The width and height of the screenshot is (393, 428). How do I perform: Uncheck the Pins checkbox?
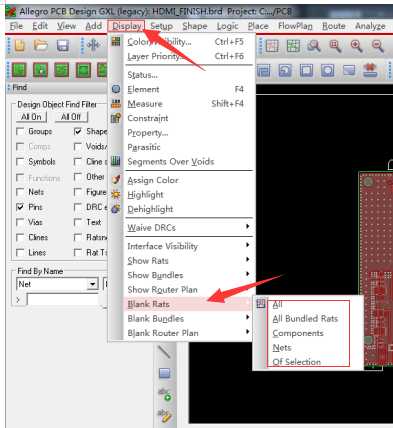(20, 207)
